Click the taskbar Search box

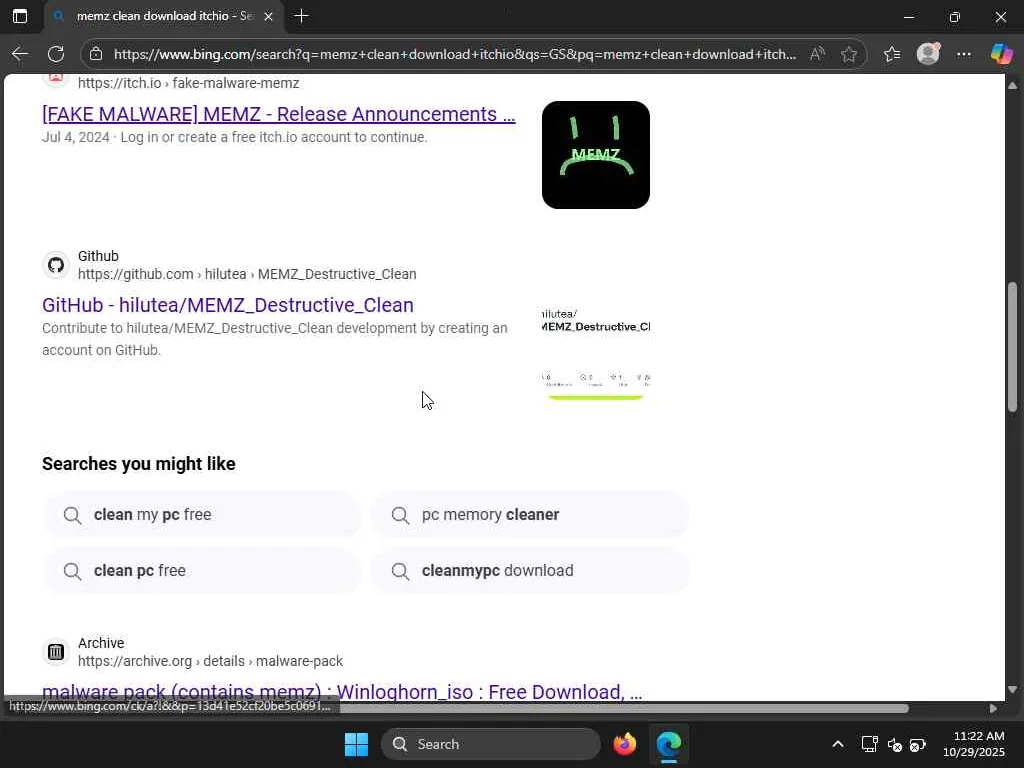click(490, 744)
